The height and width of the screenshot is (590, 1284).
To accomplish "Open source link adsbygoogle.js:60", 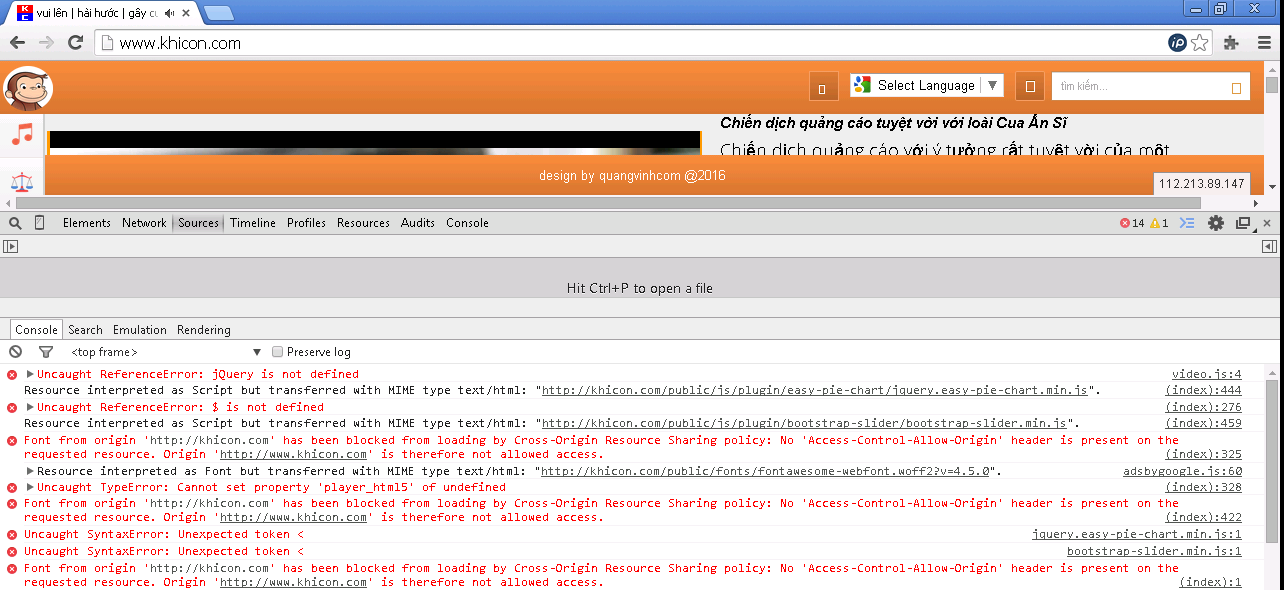I will point(1183,471).
